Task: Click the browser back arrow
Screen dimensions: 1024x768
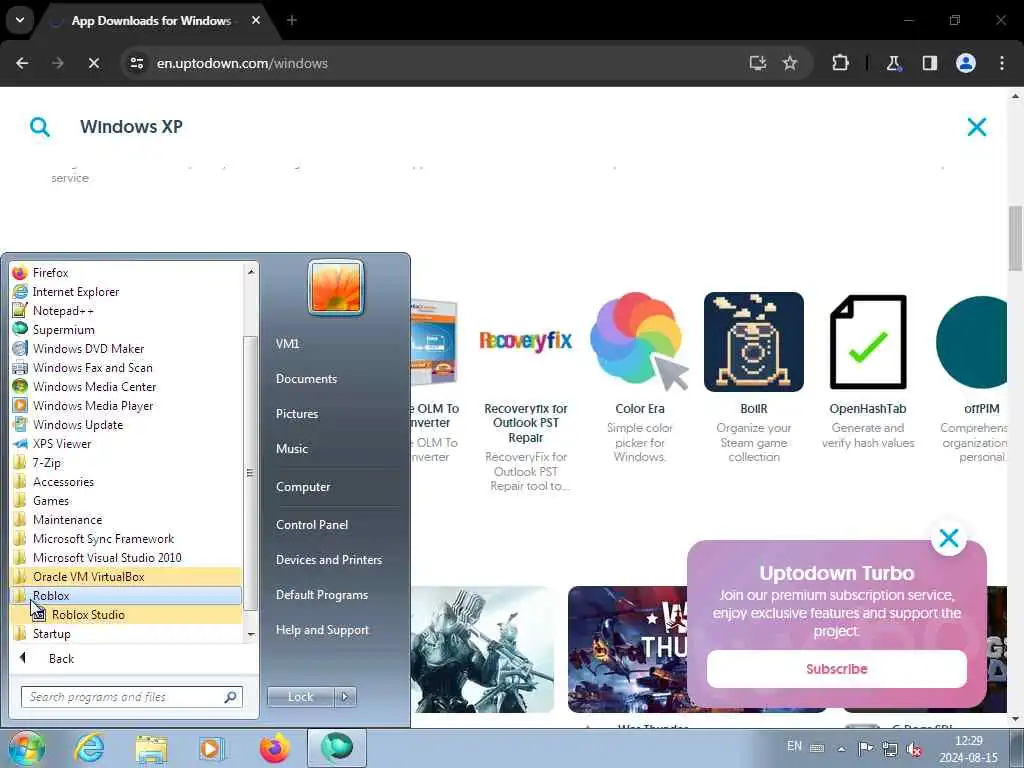Action: pos(22,63)
